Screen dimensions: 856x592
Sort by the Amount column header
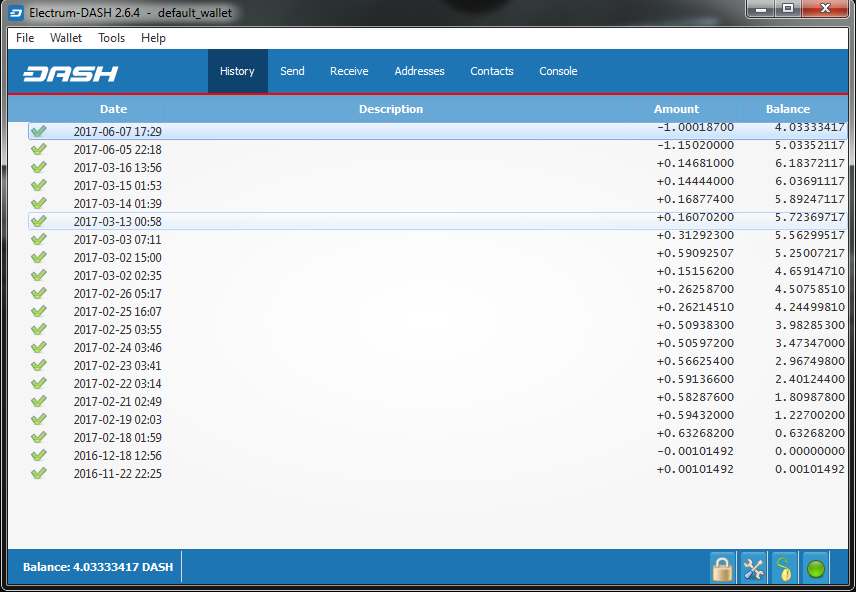click(676, 109)
